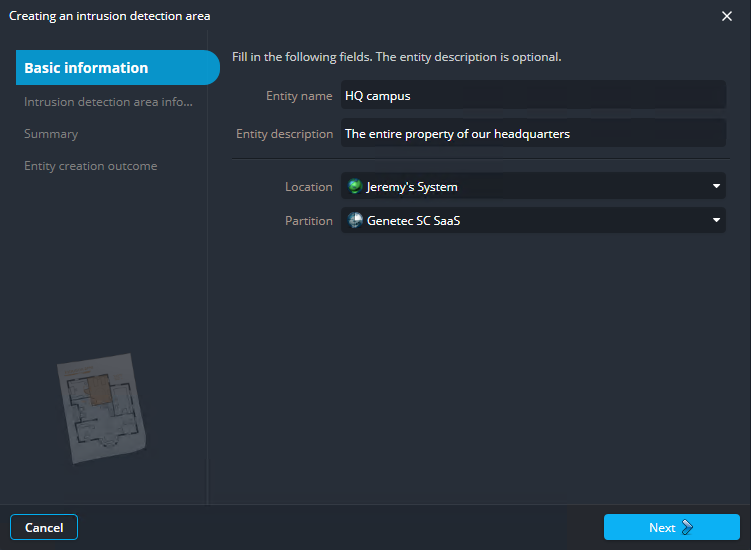Image resolution: width=751 pixels, height=550 pixels.
Task: Switch to the Summary step
Action: click(x=51, y=134)
